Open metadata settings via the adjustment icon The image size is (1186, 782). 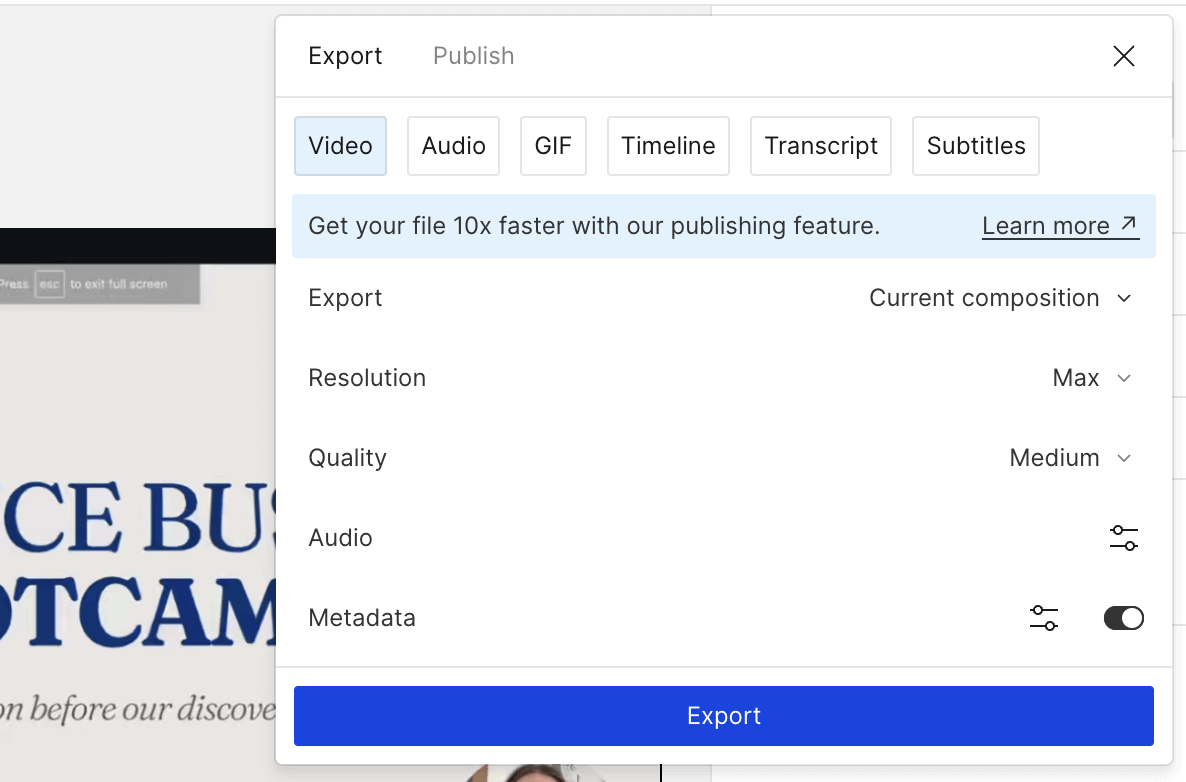tap(1043, 617)
